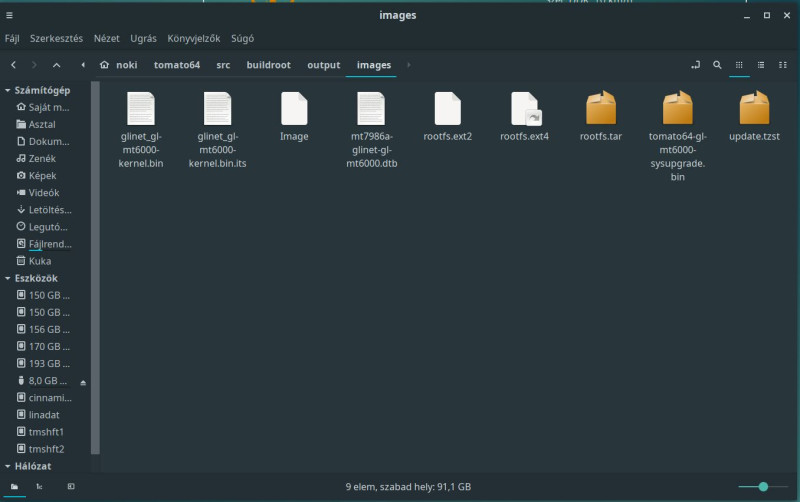Switch to compact view
The width and height of the screenshot is (800, 502).
pos(783,65)
